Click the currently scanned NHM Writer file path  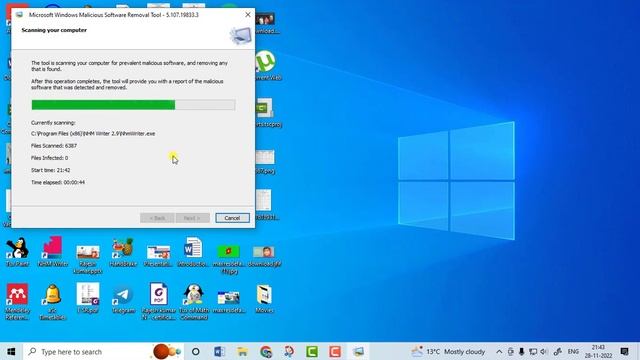tap(93, 133)
